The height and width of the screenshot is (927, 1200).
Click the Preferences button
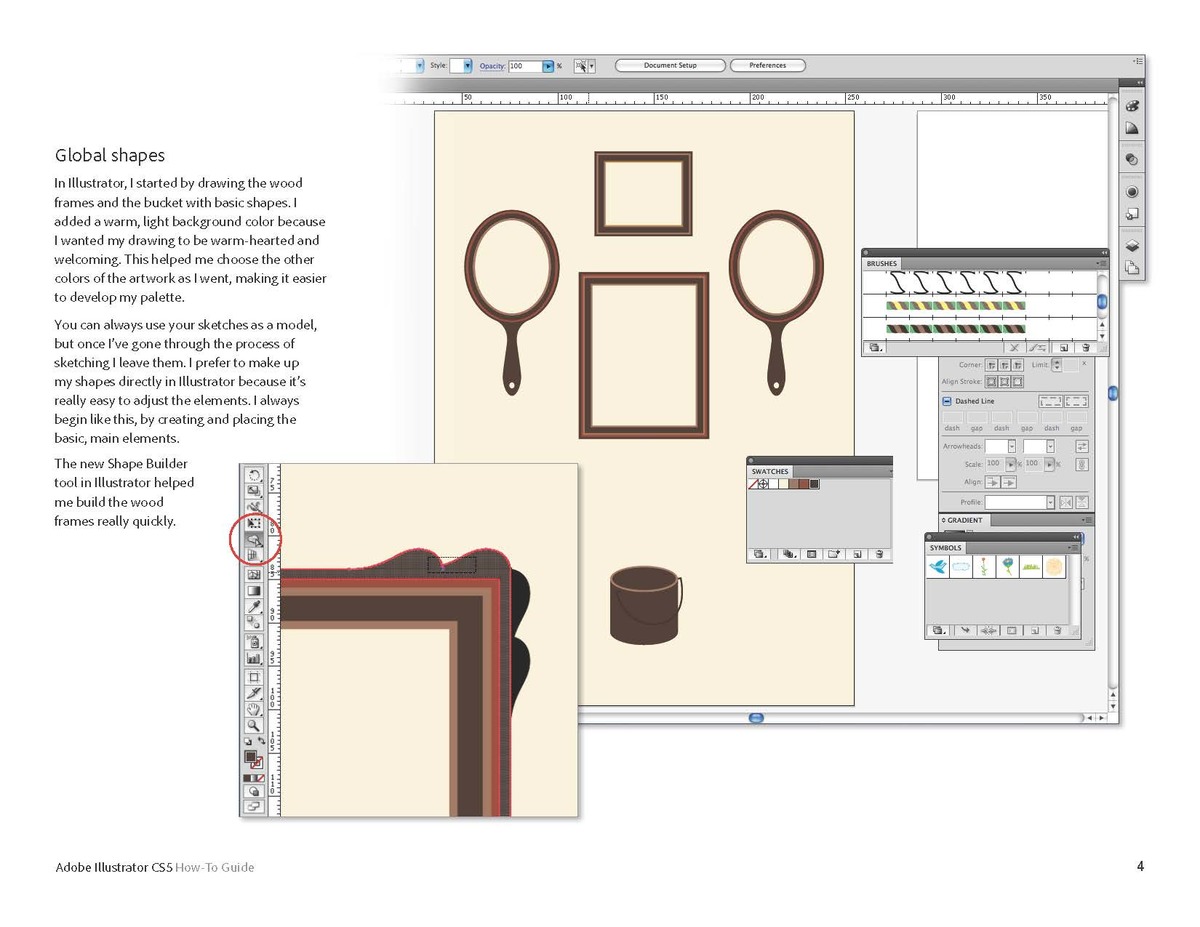click(767, 66)
